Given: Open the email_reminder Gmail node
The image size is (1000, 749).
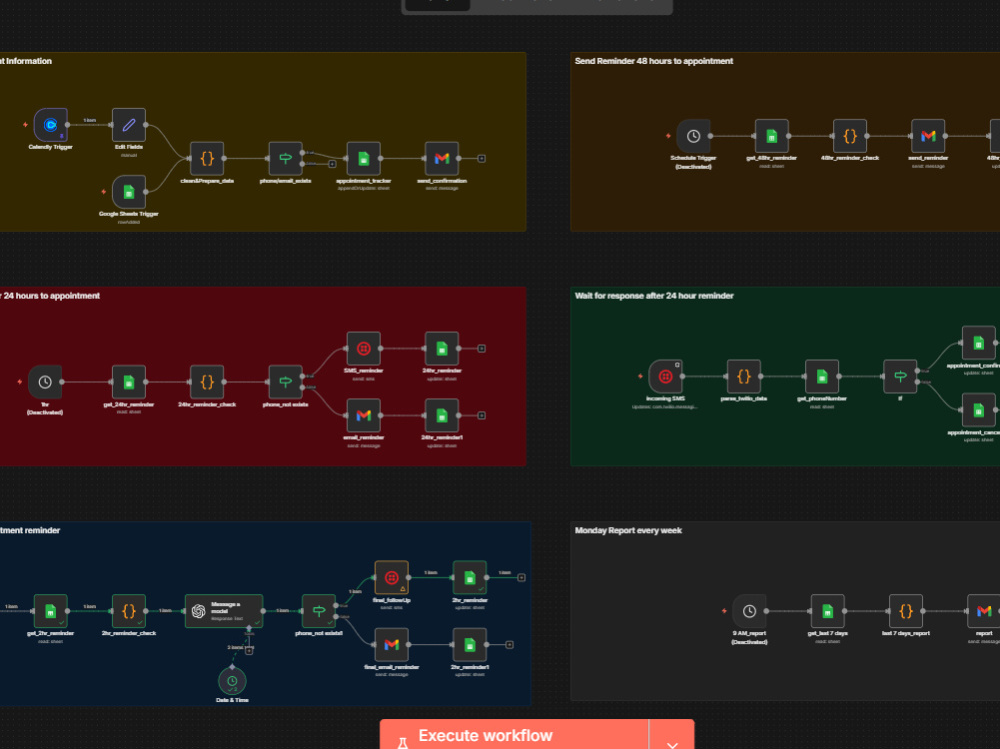Looking at the screenshot, I should click(364, 415).
